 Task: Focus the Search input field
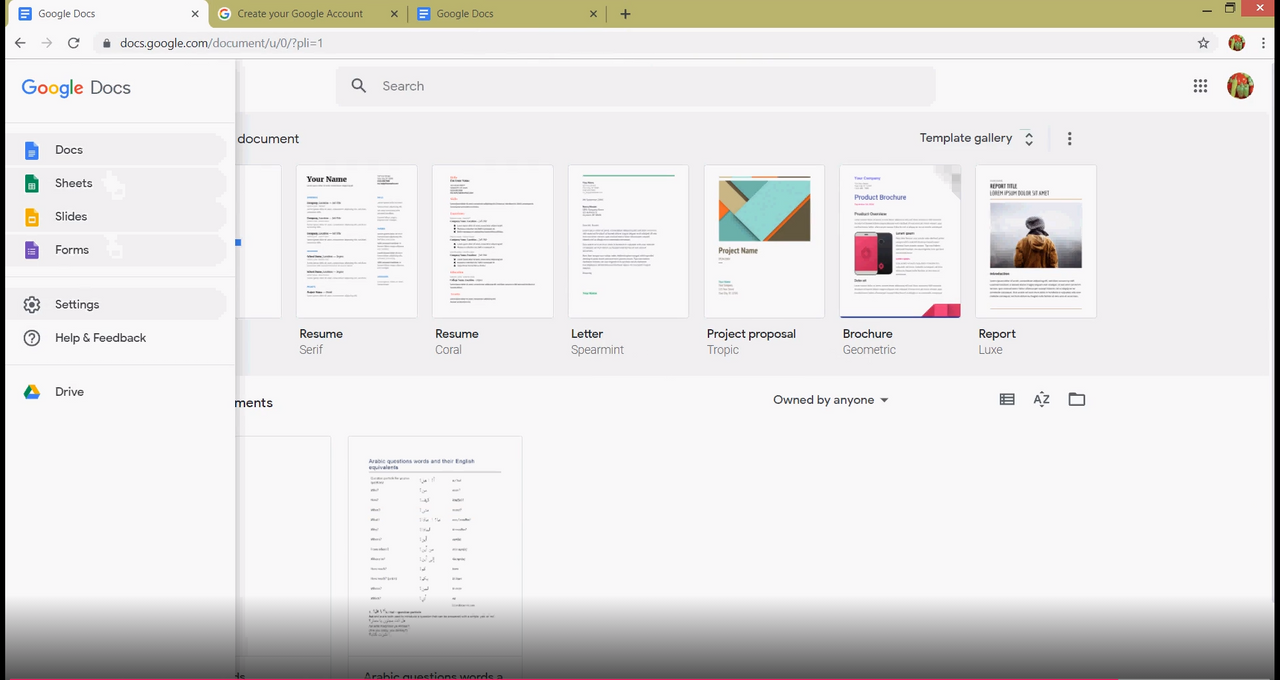[x=635, y=86]
